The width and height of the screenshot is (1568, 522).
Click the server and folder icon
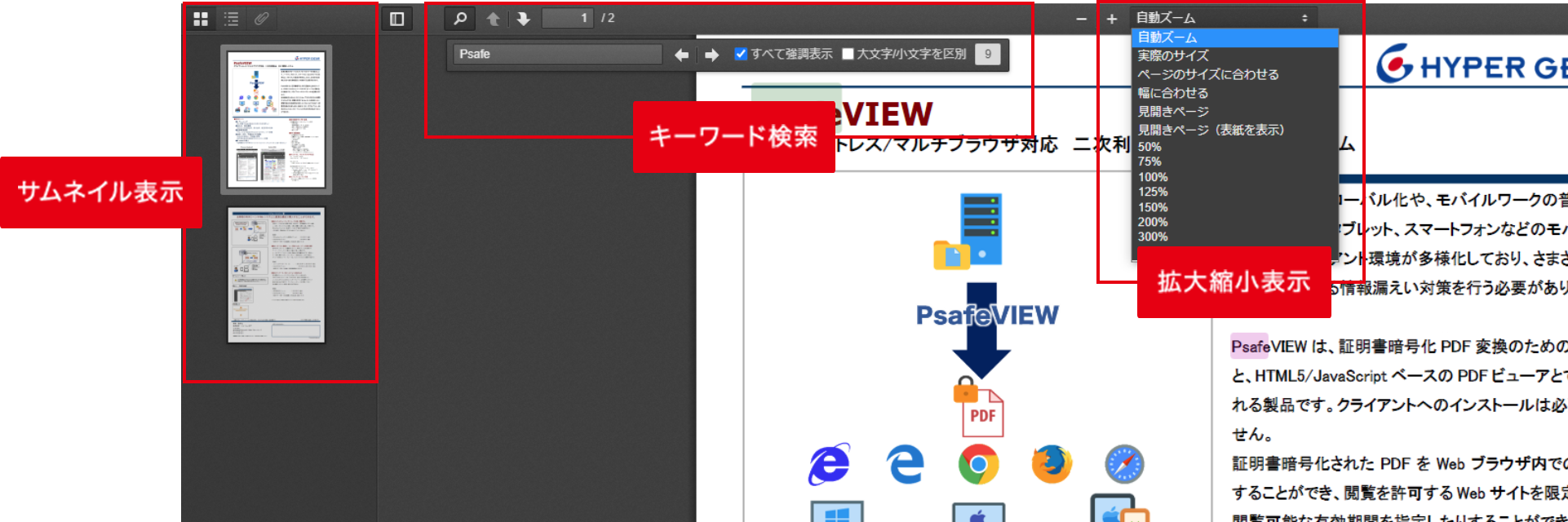click(x=968, y=232)
